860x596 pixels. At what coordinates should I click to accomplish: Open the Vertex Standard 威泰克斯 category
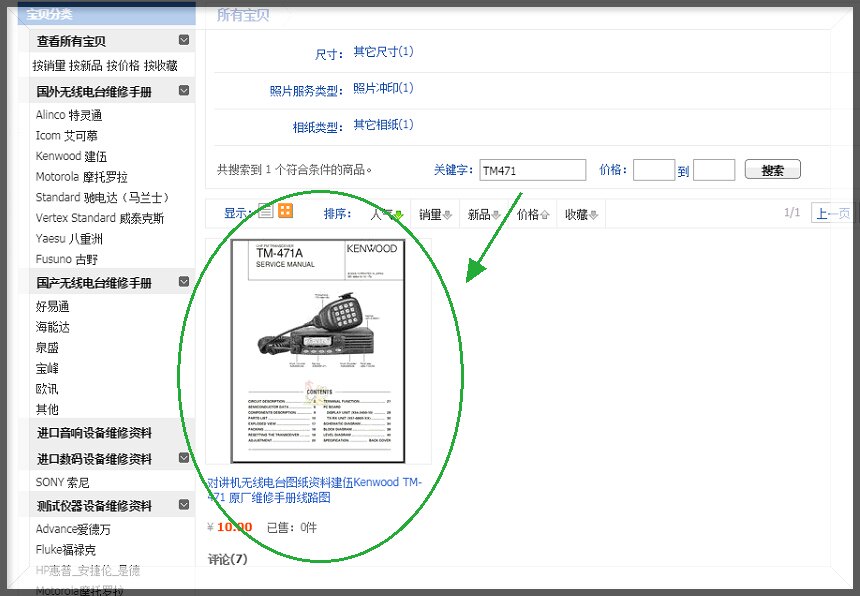100,218
